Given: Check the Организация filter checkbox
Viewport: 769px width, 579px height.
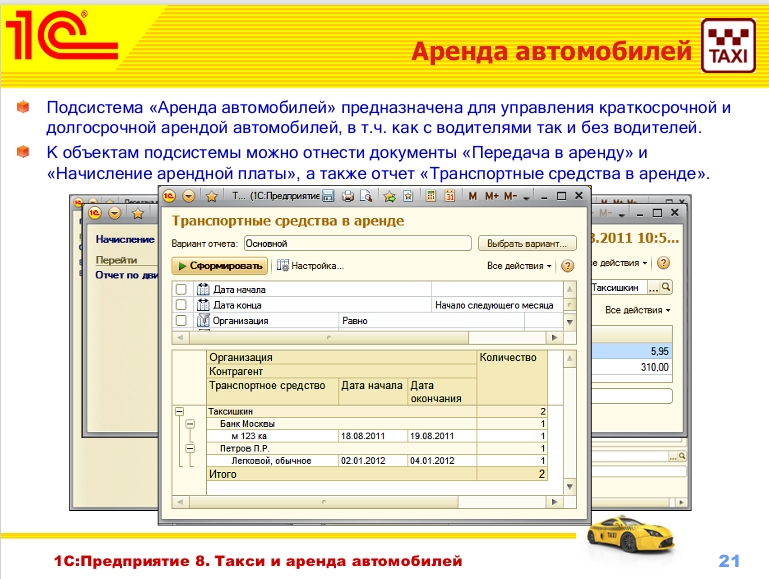Looking at the screenshot, I should (x=181, y=321).
